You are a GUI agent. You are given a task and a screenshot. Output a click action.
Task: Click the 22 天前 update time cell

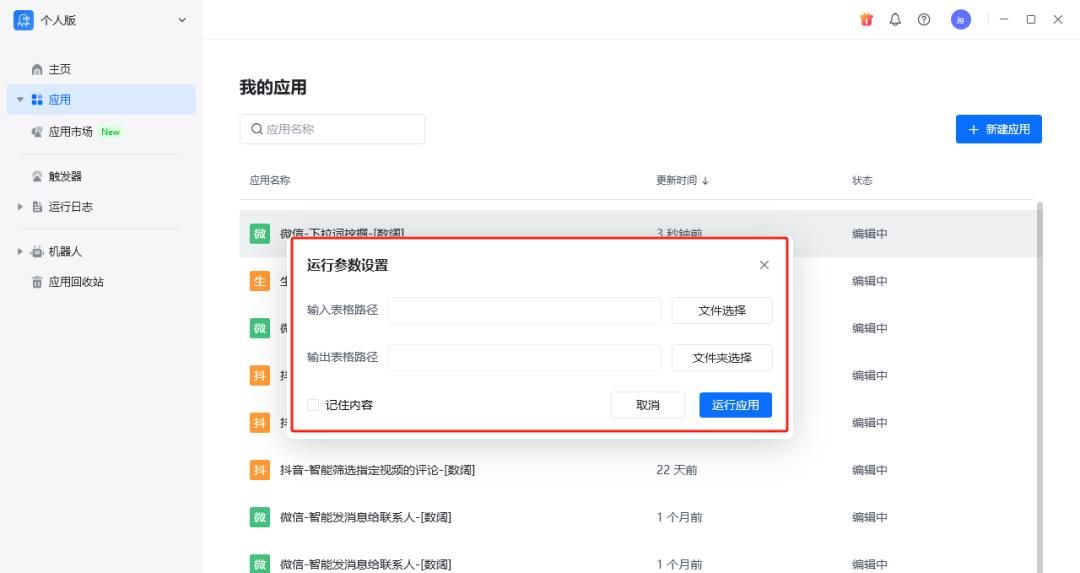(676, 470)
